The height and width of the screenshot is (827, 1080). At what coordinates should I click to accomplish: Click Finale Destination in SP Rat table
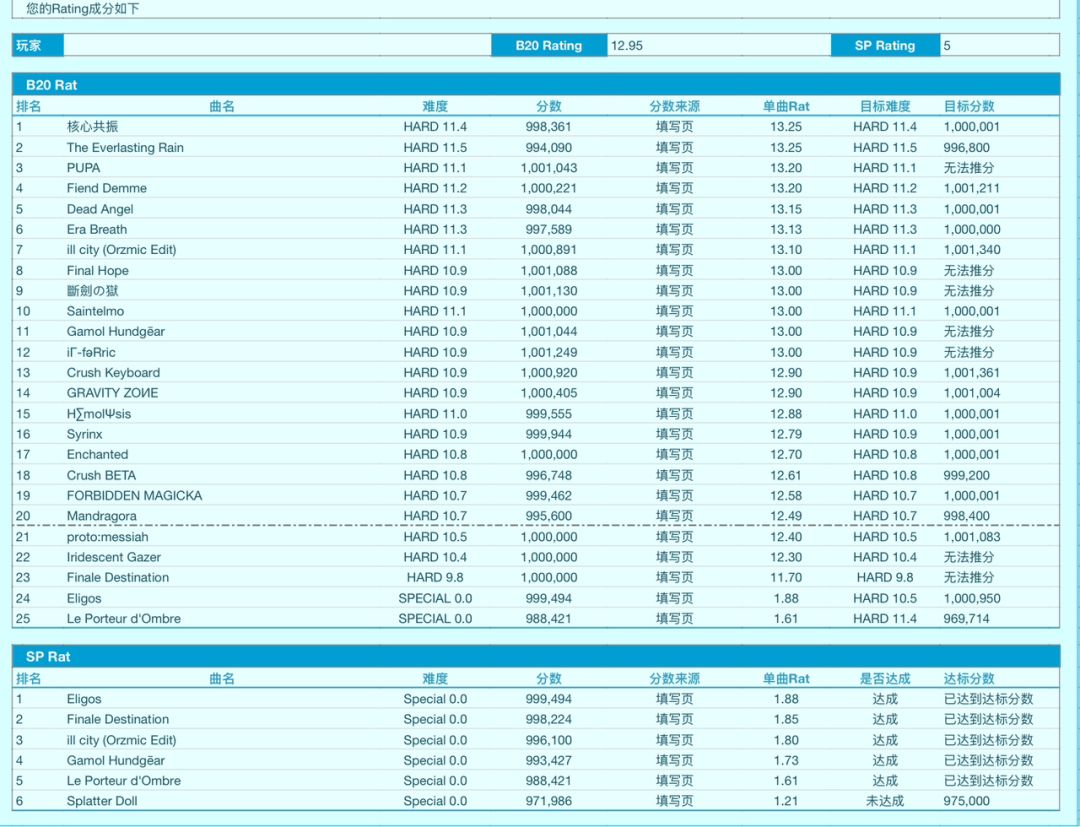point(118,719)
